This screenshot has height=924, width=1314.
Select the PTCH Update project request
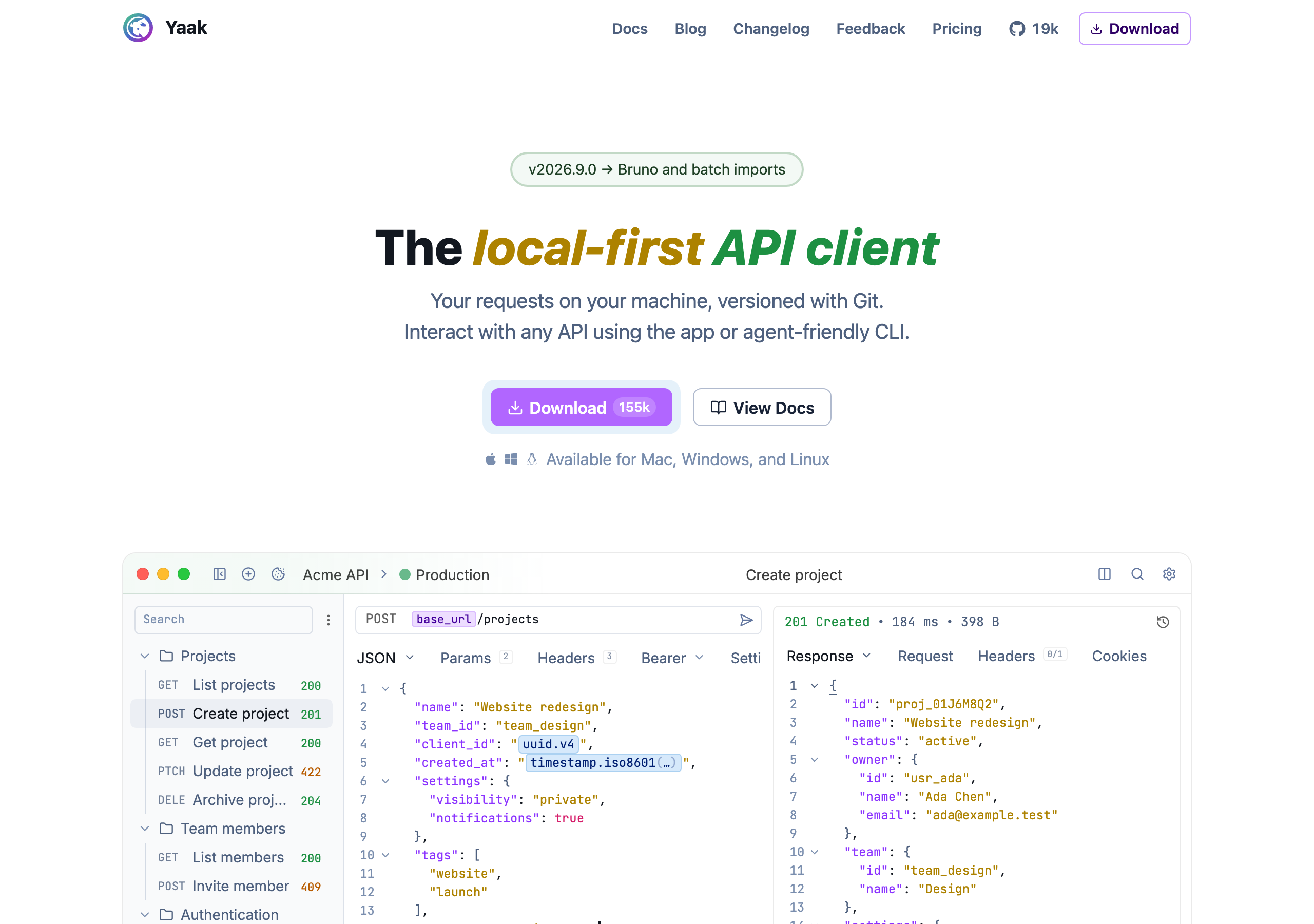click(x=232, y=771)
